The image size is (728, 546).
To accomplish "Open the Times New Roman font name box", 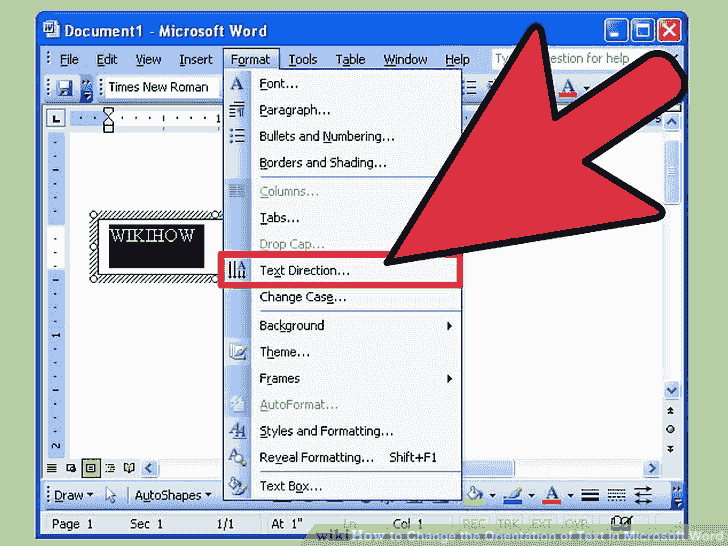I will [x=161, y=87].
